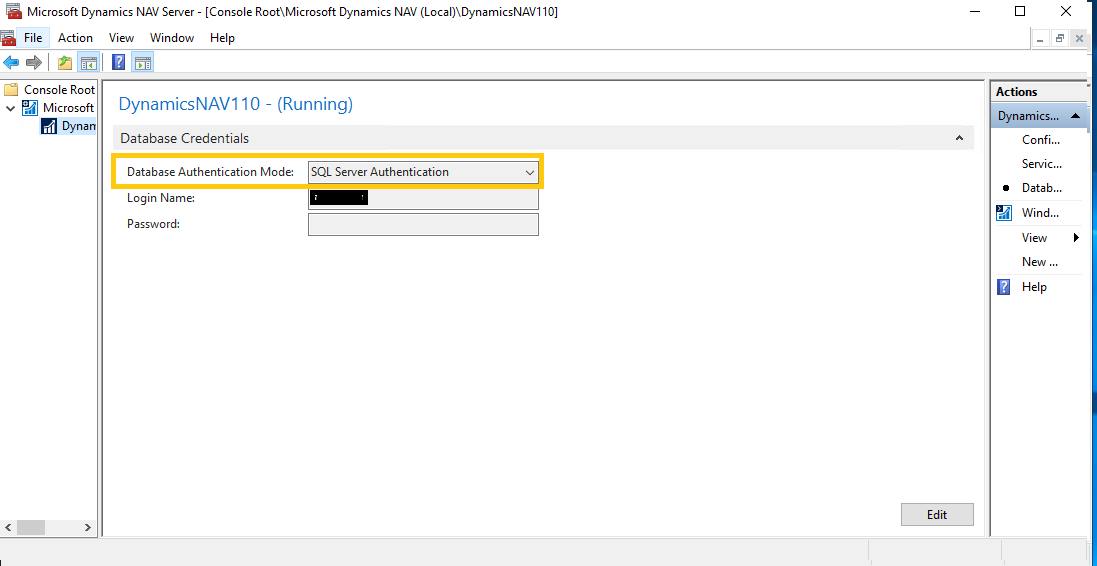Click the Help icon in Actions pane
The height and width of the screenshot is (566, 1097).
[x=1004, y=287]
